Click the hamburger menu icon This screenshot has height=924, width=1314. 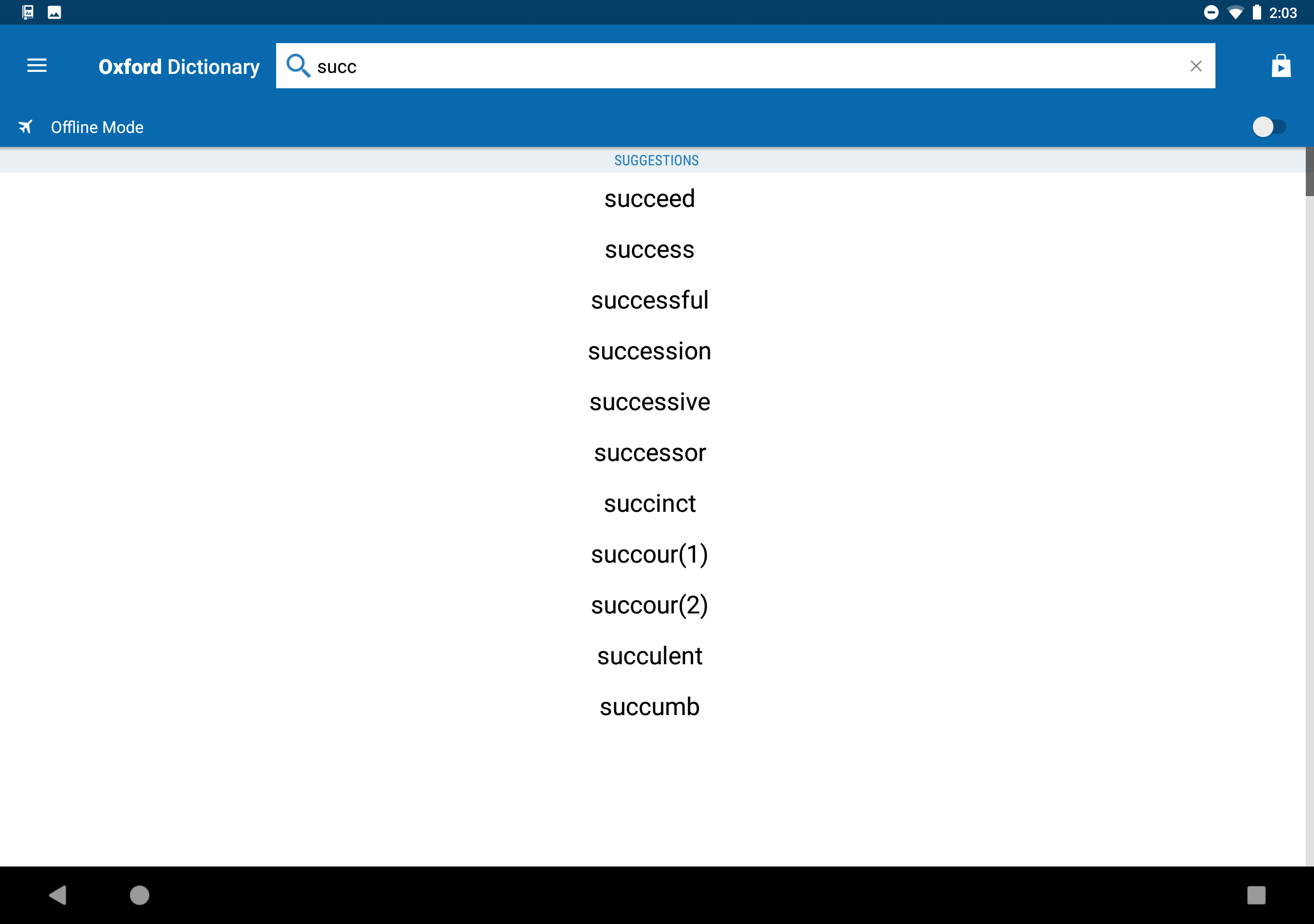[37, 65]
